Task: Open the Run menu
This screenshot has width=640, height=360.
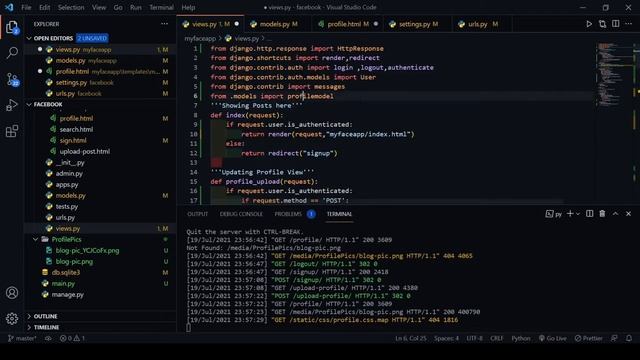Action: pos(136,7)
